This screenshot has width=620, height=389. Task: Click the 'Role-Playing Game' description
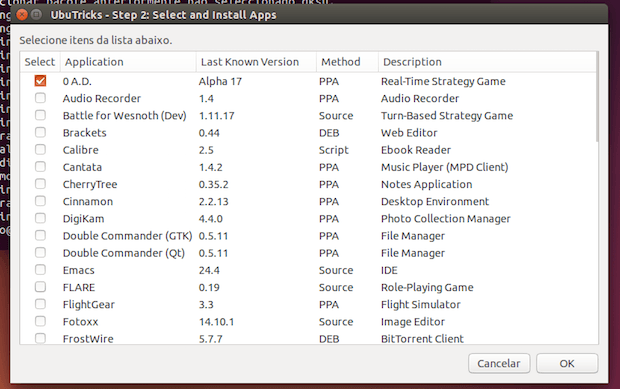[427, 288]
